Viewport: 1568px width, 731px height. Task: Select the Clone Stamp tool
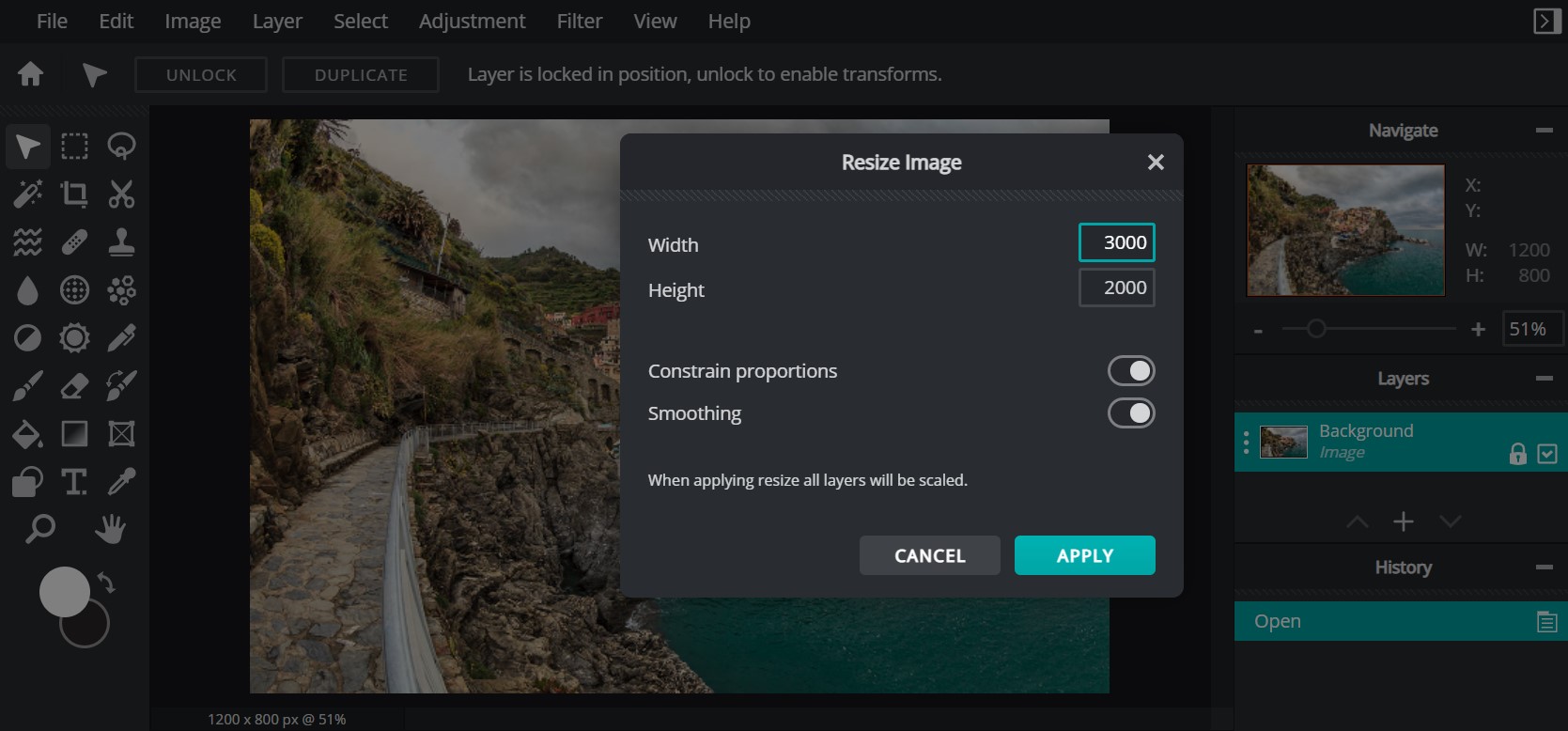(x=121, y=242)
